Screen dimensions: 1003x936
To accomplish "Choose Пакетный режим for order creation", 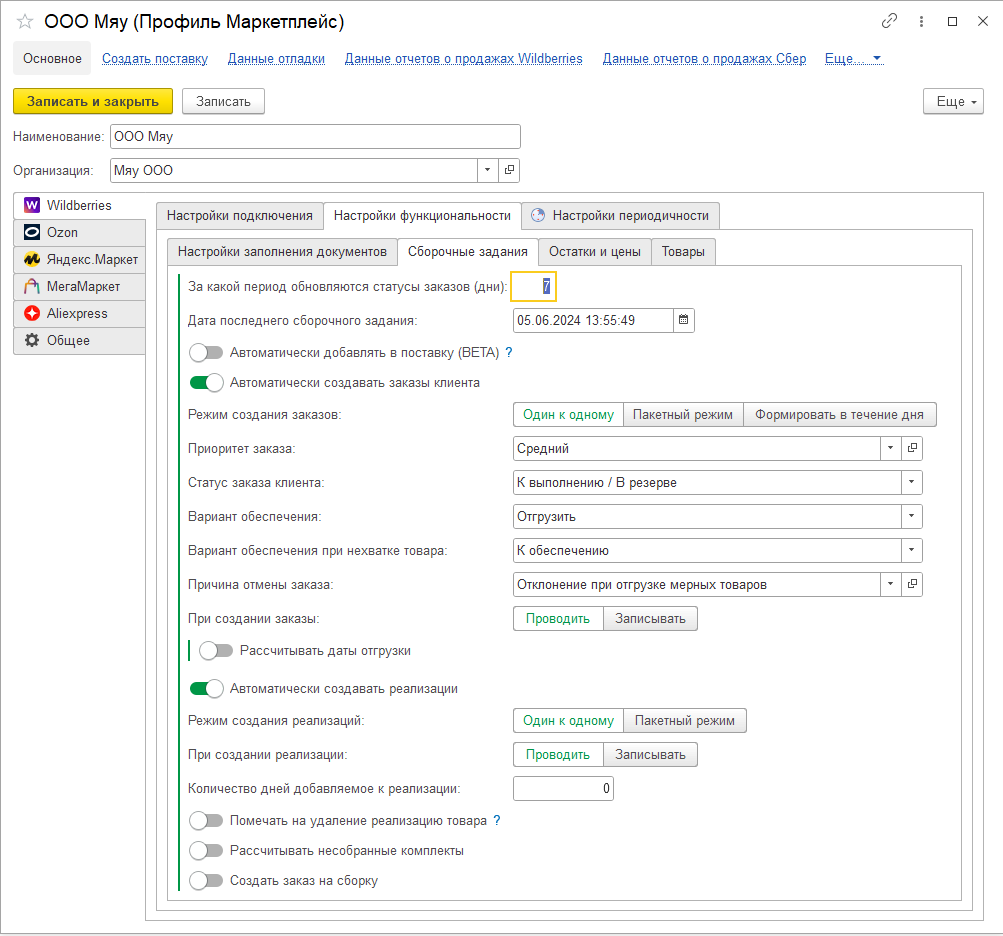I will [683, 415].
